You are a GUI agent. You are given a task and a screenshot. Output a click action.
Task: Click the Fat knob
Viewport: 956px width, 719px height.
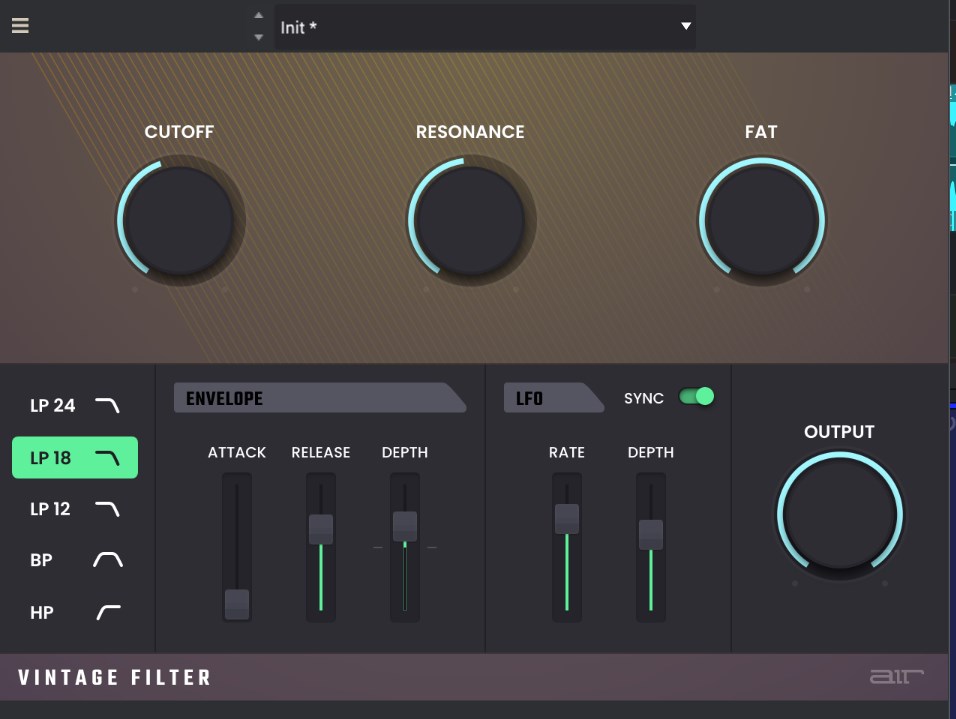tap(761, 220)
